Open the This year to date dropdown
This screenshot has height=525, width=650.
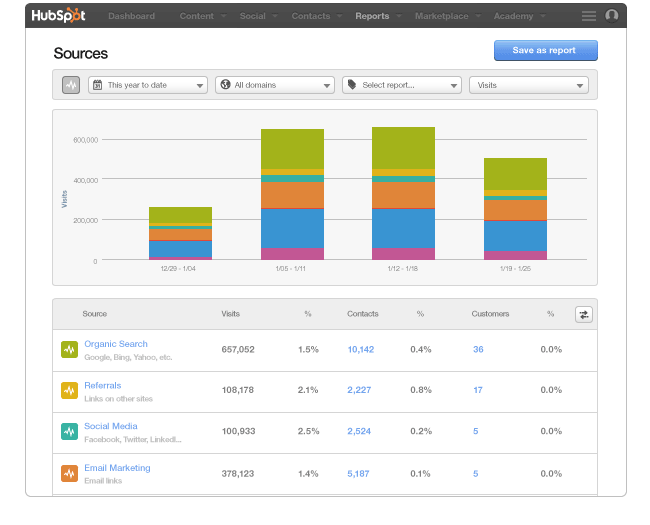pos(148,86)
